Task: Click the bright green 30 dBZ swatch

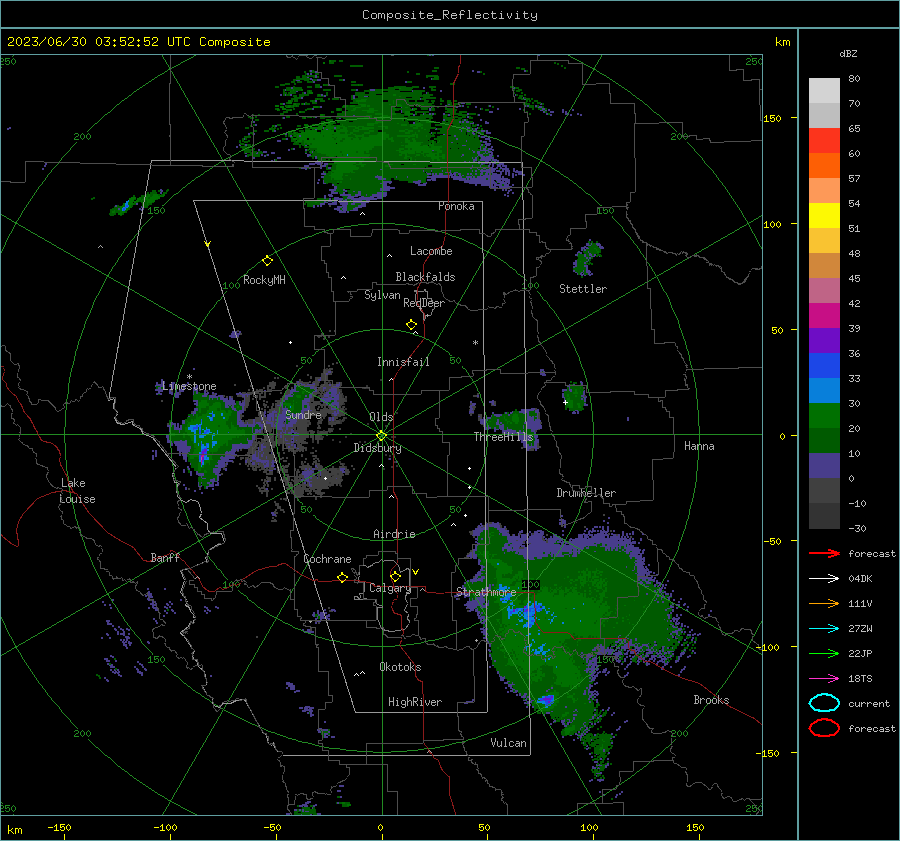Action: tap(824, 415)
